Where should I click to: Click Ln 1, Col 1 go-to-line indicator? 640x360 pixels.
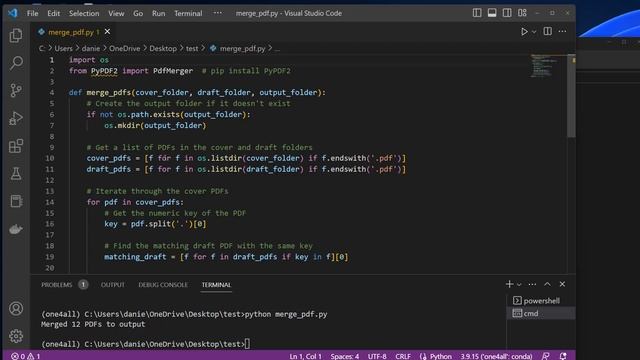(x=305, y=356)
